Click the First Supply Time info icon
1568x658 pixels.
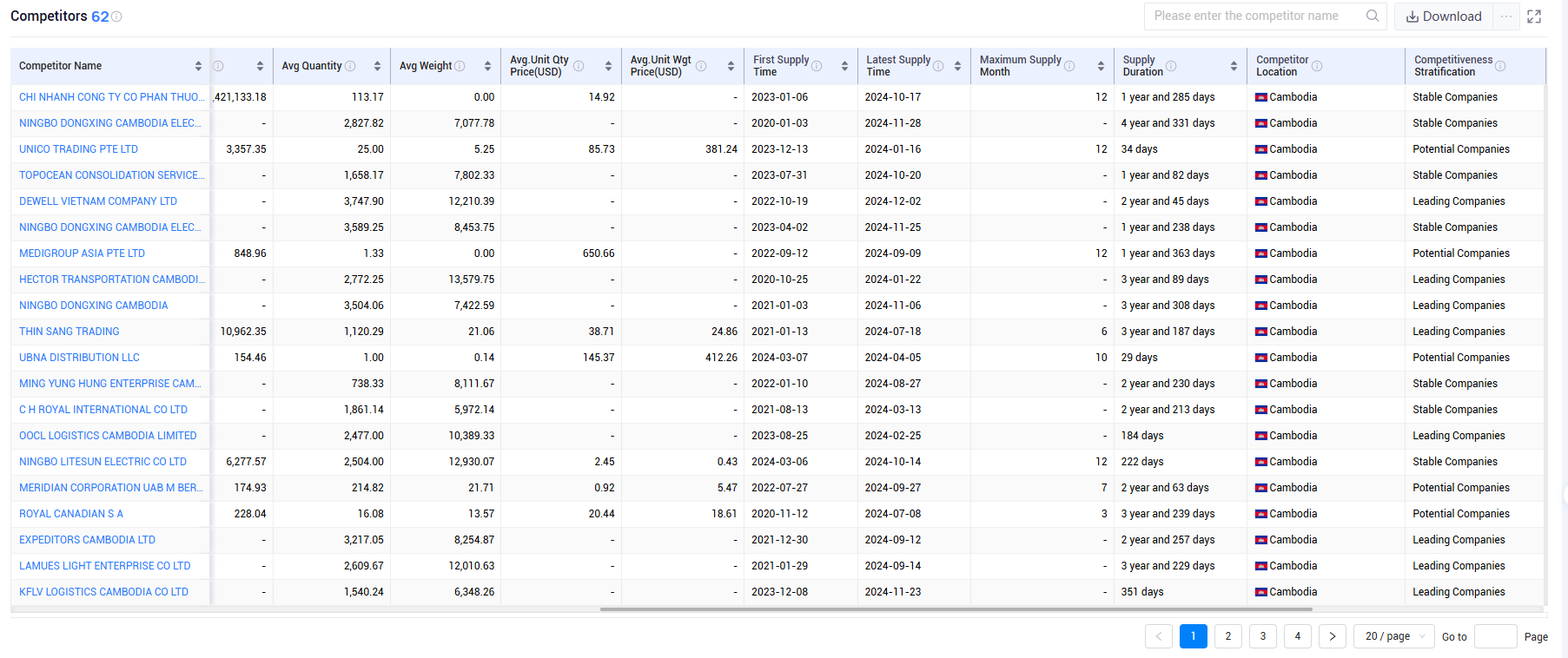(817, 66)
